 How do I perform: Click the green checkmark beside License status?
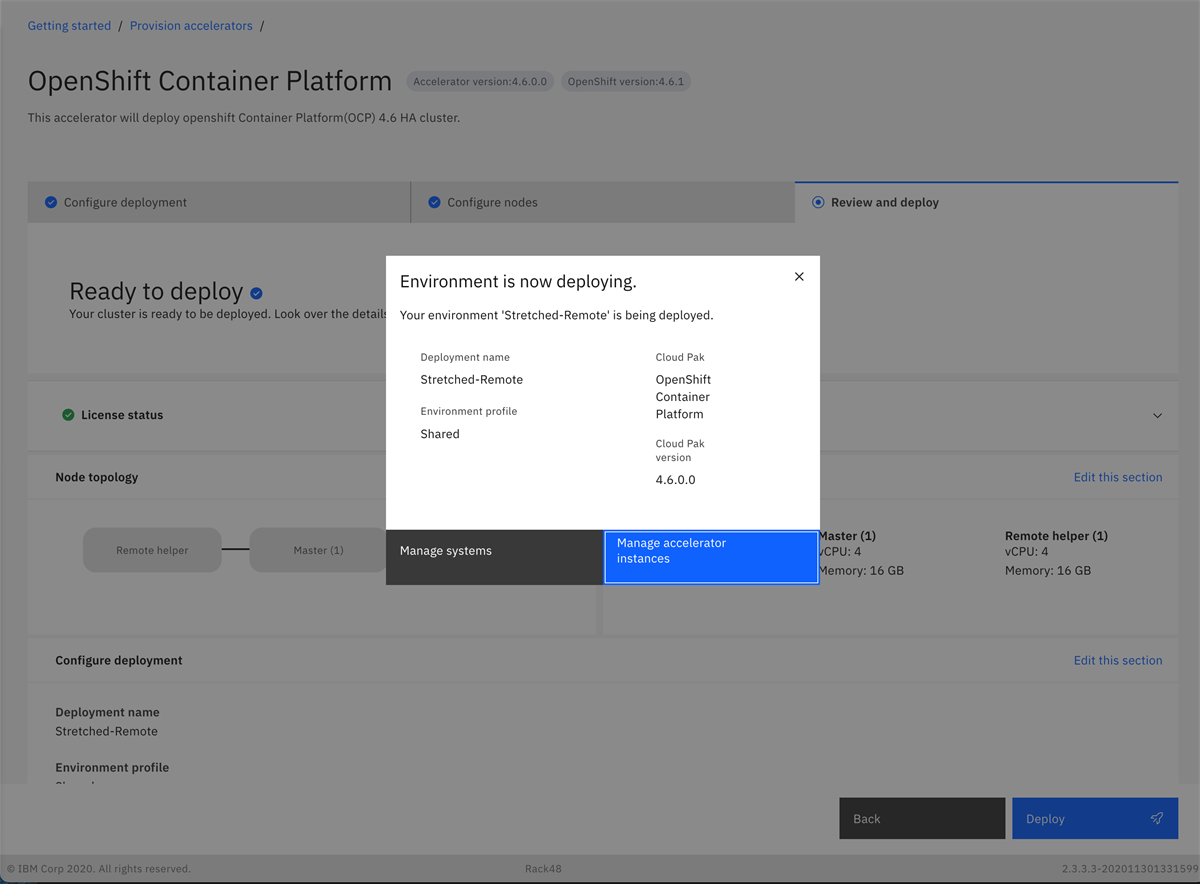click(68, 415)
